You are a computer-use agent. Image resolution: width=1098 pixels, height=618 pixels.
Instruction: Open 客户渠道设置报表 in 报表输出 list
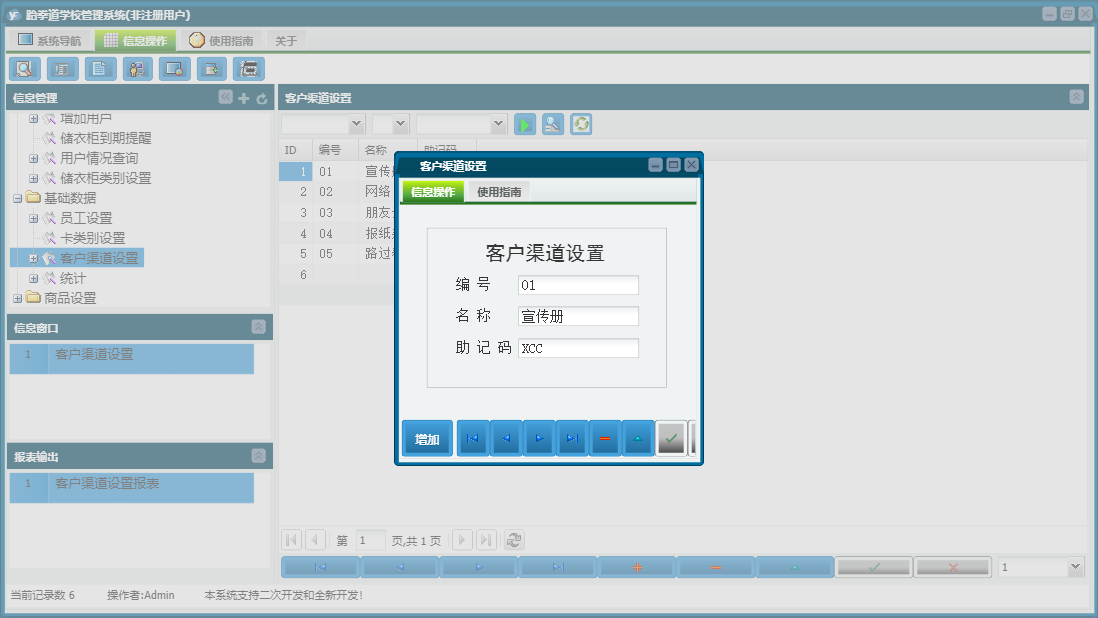point(132,488)
